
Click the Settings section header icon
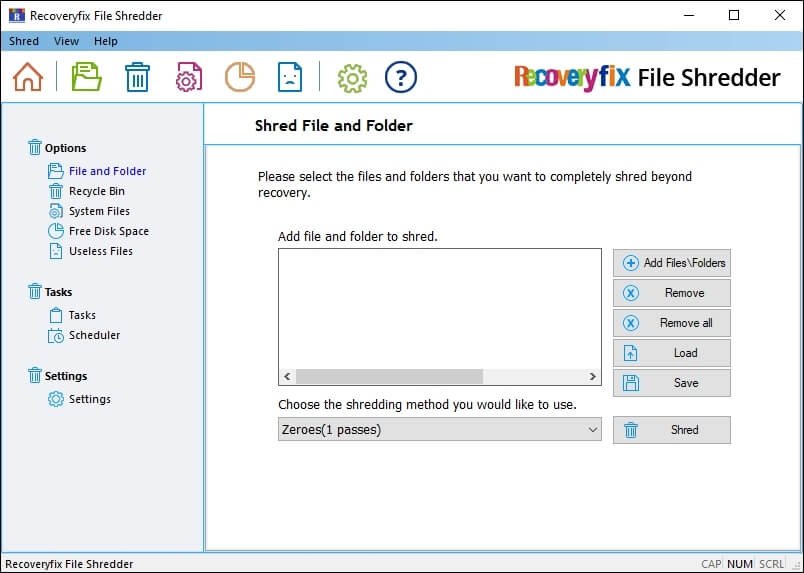click(34, 376)
